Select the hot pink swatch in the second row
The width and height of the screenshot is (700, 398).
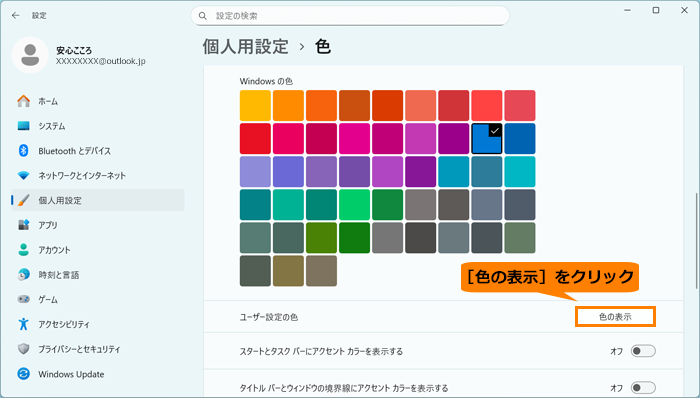(354, 139)
